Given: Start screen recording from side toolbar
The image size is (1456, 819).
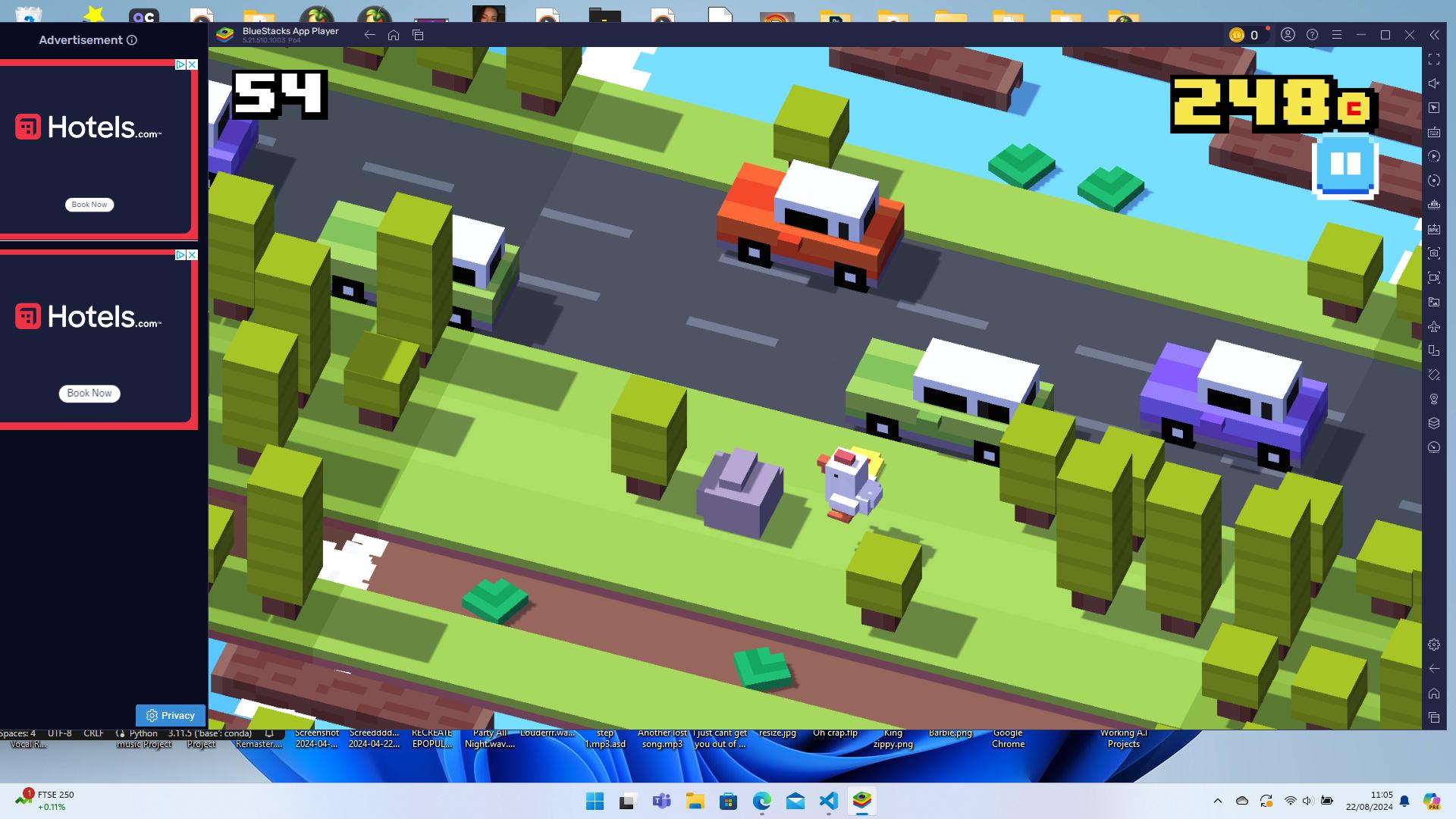Looking at the screenshot, I should (1434, 278).
